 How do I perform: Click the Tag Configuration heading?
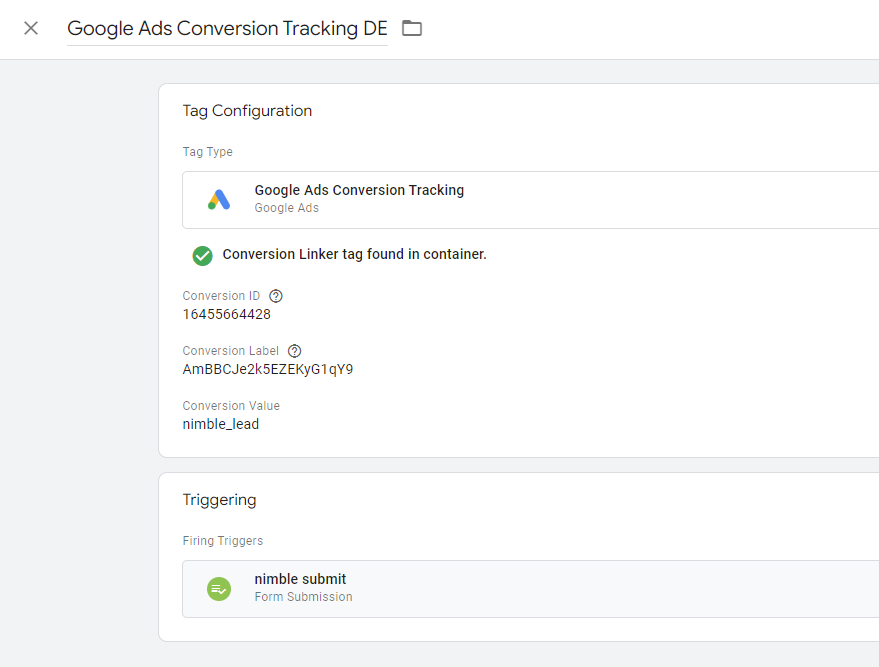click(247, 111)
